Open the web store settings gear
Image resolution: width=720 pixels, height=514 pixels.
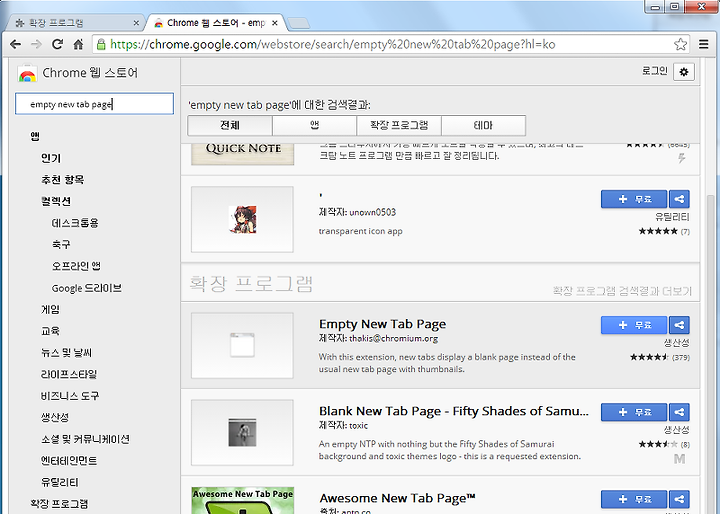pos(684,72)
